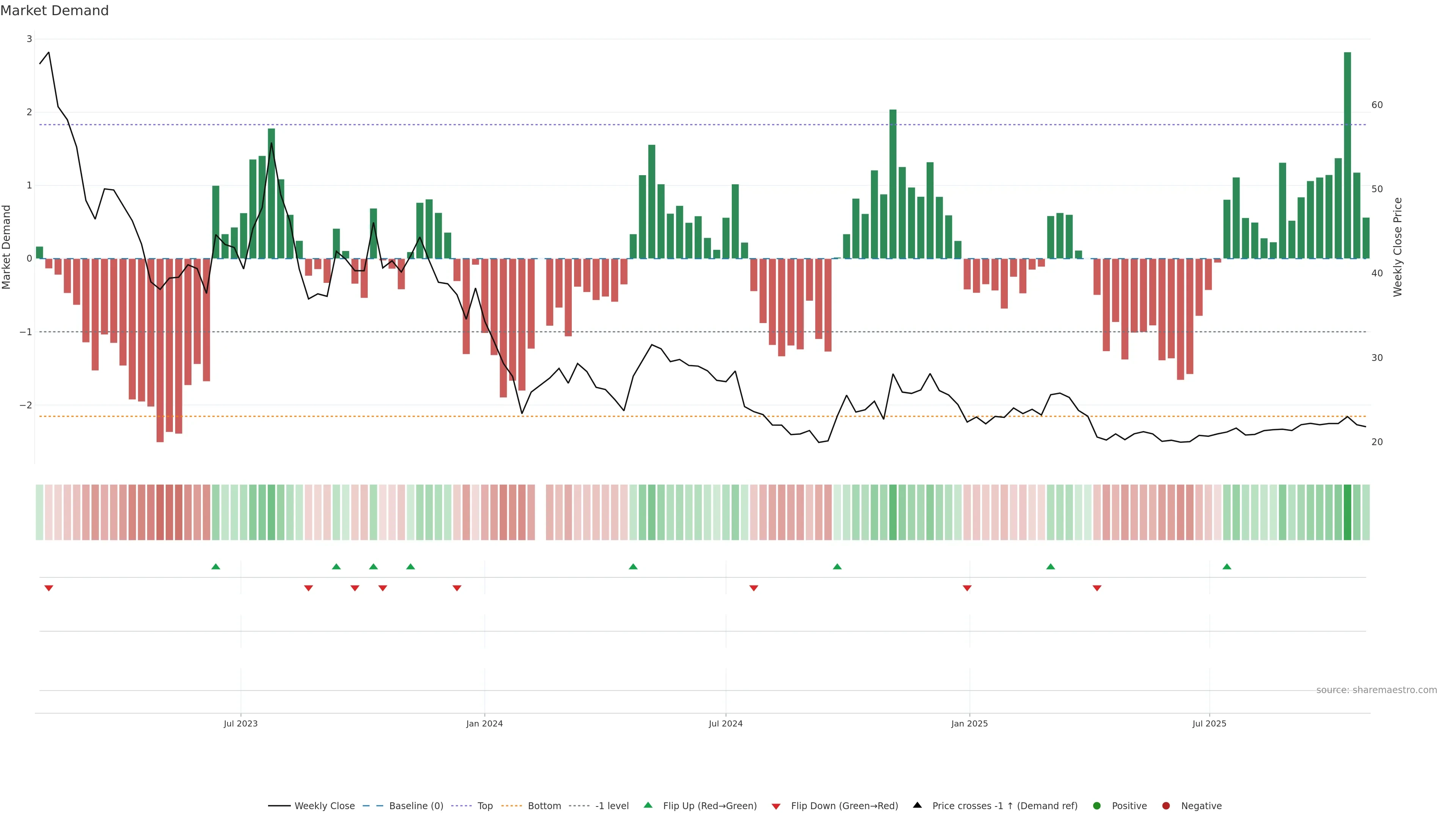Click the Weekly Close Price axis title
Screen dimensions: 1456x819
(x=1398, y=247)
